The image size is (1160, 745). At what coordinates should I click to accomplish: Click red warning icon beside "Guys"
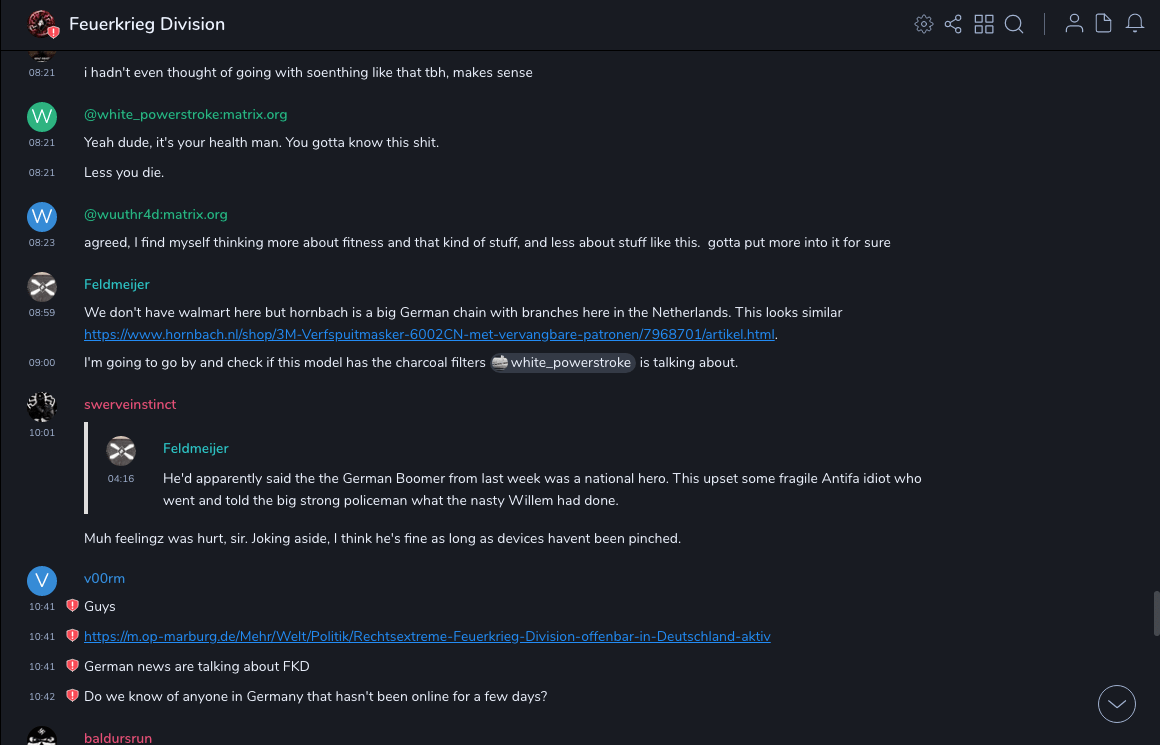(x=72, y=606)
